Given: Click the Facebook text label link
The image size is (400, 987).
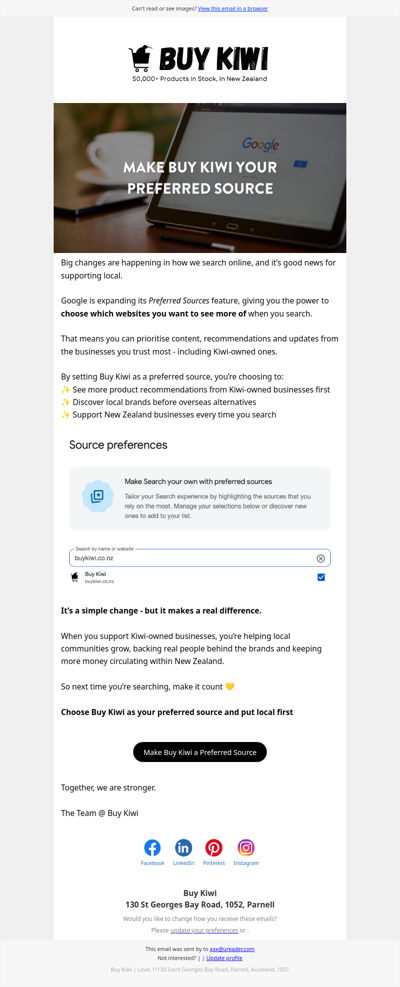Looking at the screenshot, I should (x=152, y=863).
